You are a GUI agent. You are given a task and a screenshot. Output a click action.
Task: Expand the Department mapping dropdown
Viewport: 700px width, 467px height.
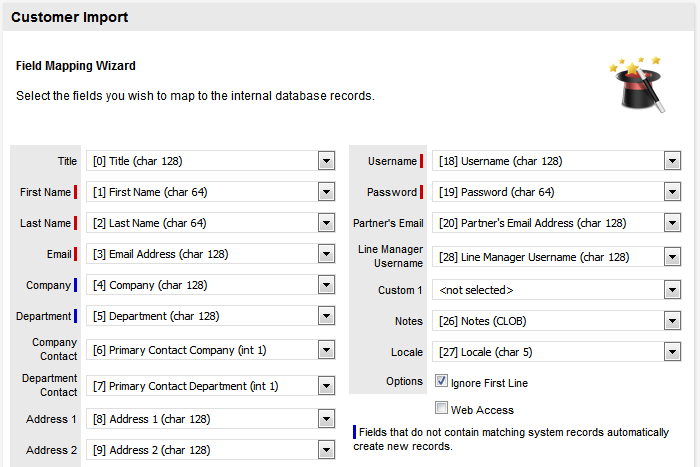pos(326,316)
